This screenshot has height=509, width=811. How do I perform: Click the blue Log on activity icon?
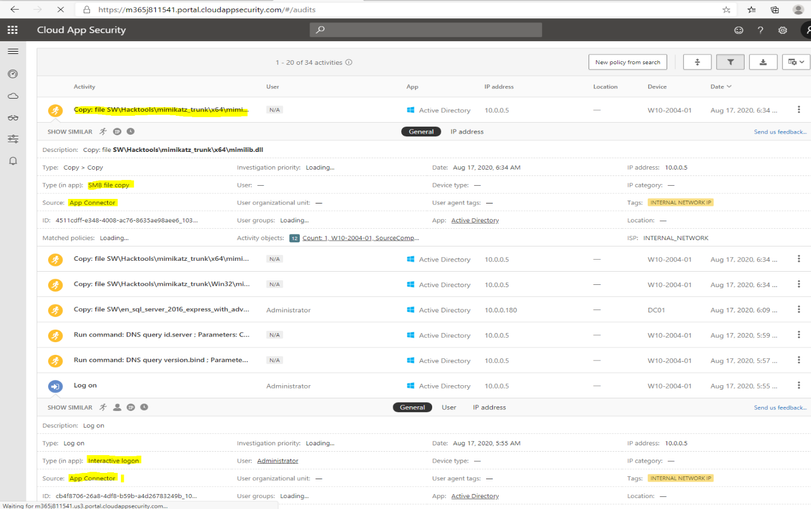tap(55, 386)
